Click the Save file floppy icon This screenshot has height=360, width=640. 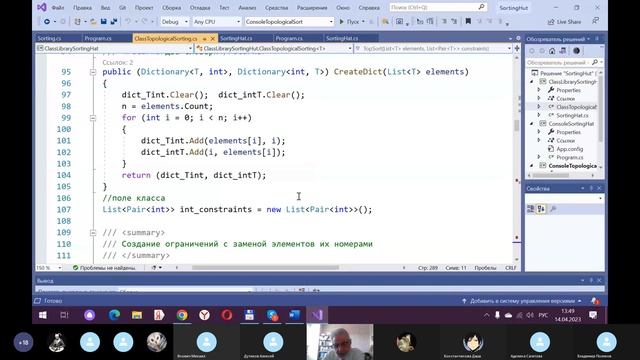104,22
